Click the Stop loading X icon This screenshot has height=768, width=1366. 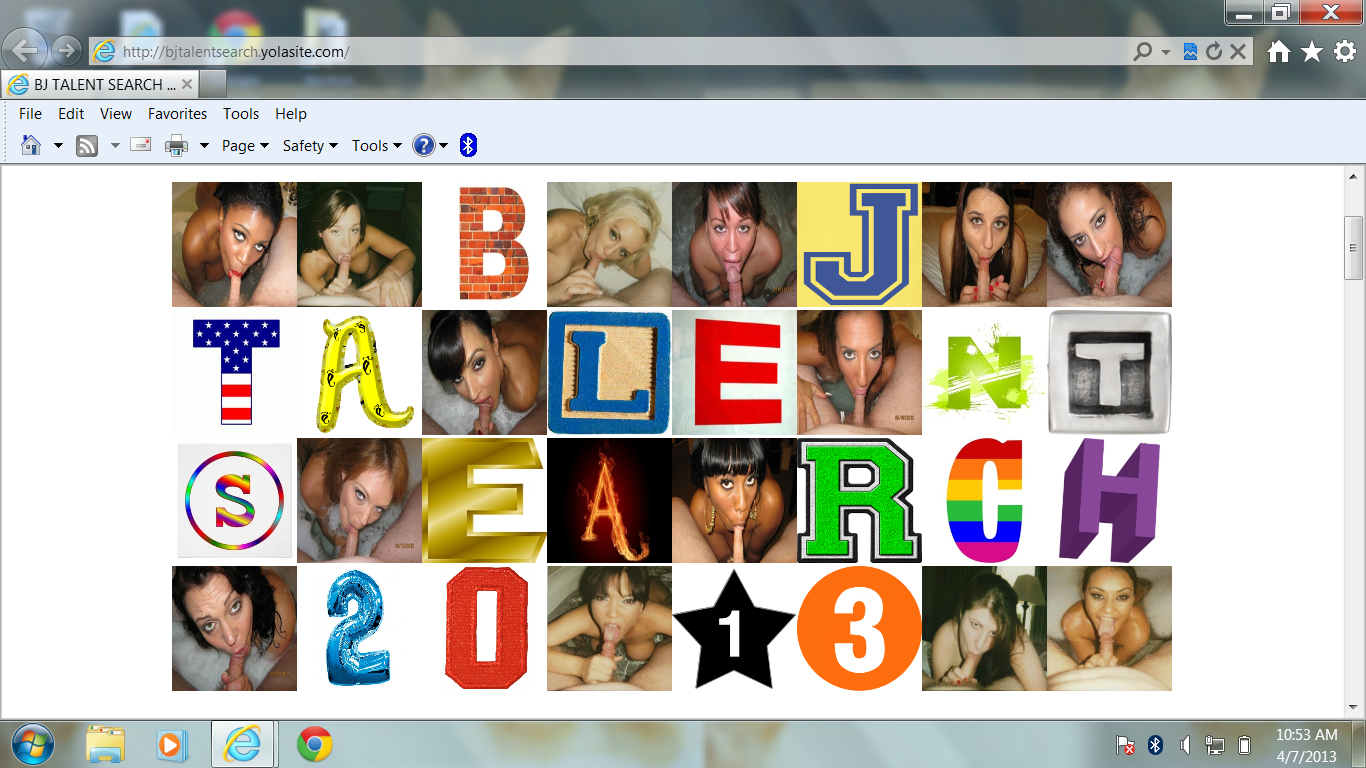1238,52
